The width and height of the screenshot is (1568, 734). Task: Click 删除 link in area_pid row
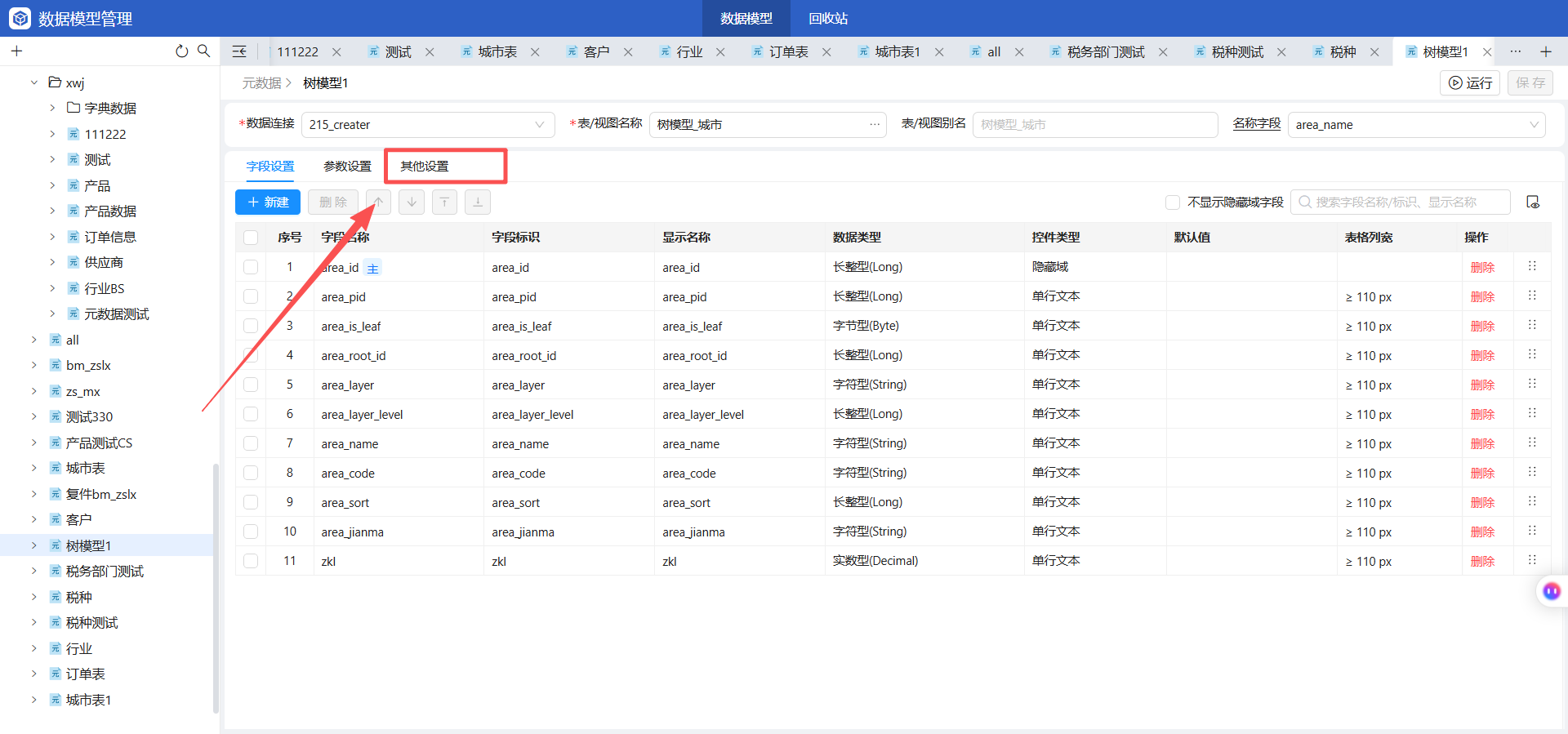pyautogui.click(x=1482, y=296)
